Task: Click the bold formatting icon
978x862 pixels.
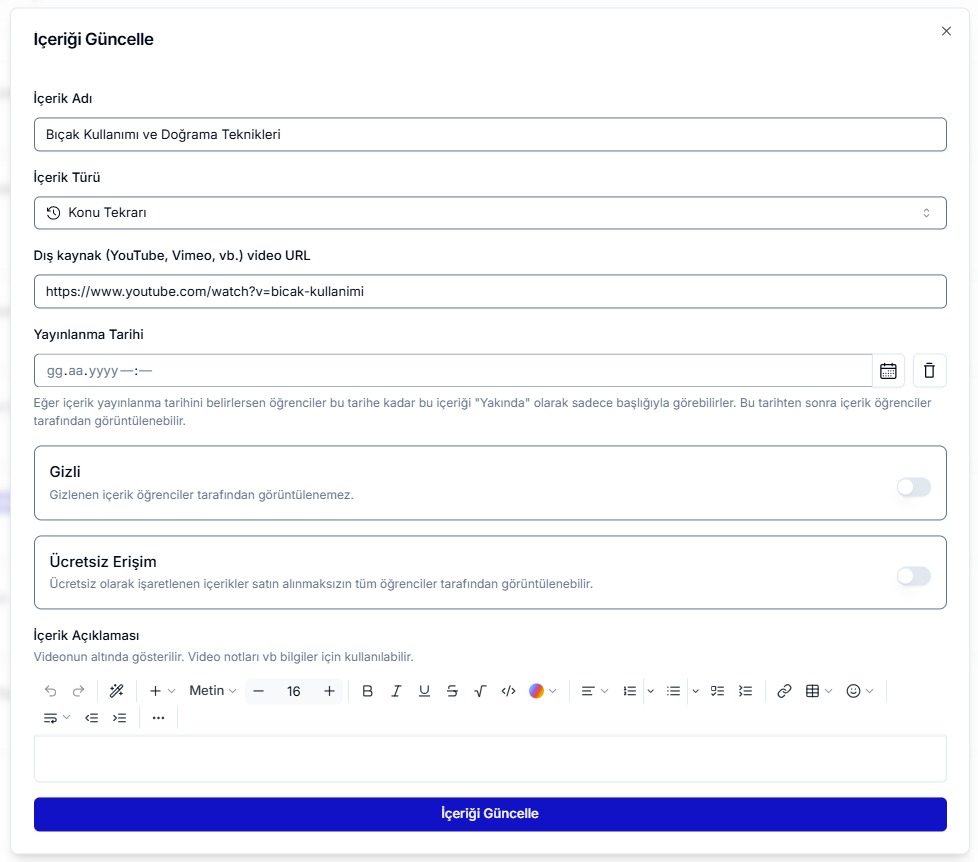Action: [x=367, y=691]
